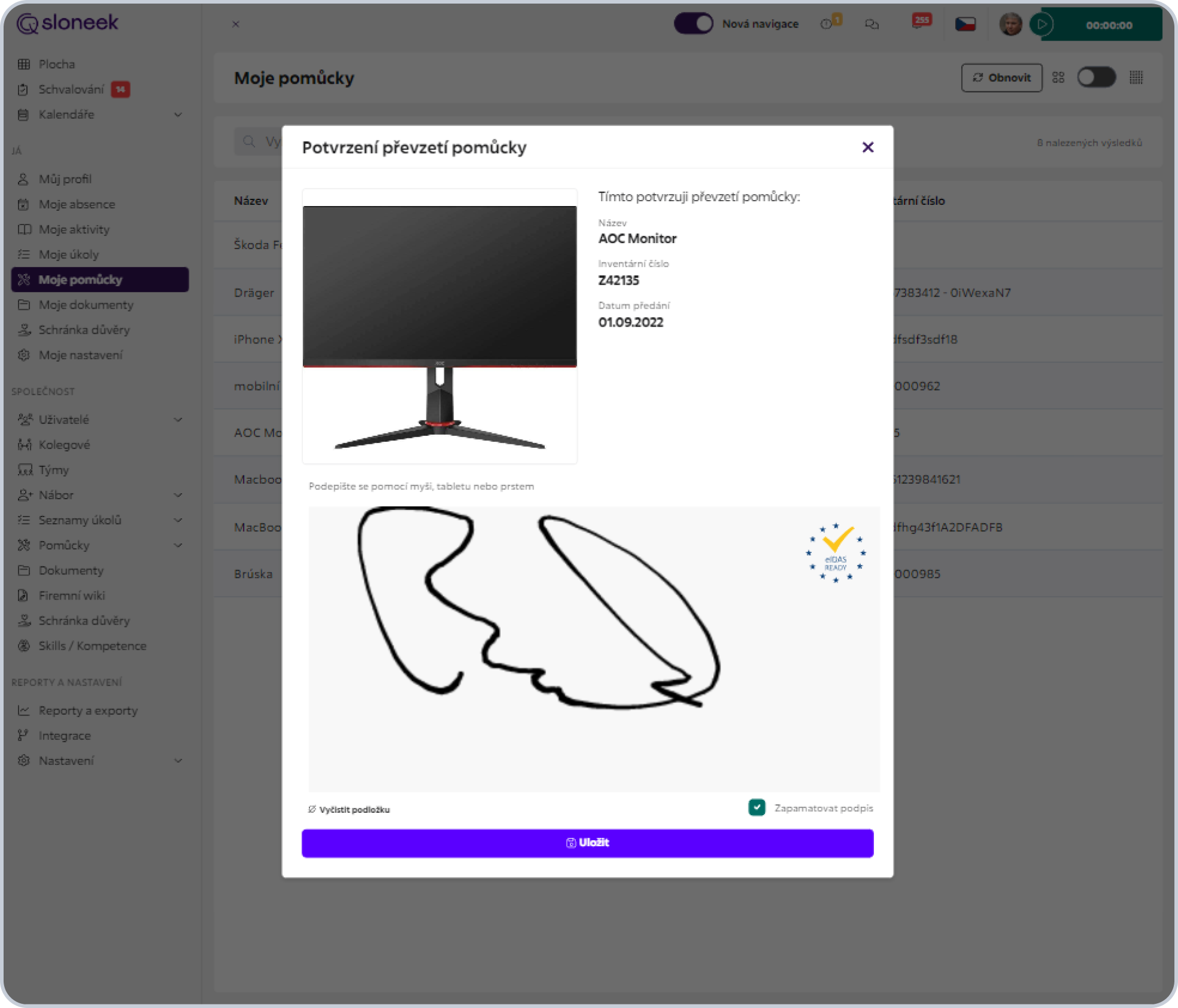This screenshot has width=1178, height=1008.
Task: Click the handover date 01.09.2022
Action: 631,322
